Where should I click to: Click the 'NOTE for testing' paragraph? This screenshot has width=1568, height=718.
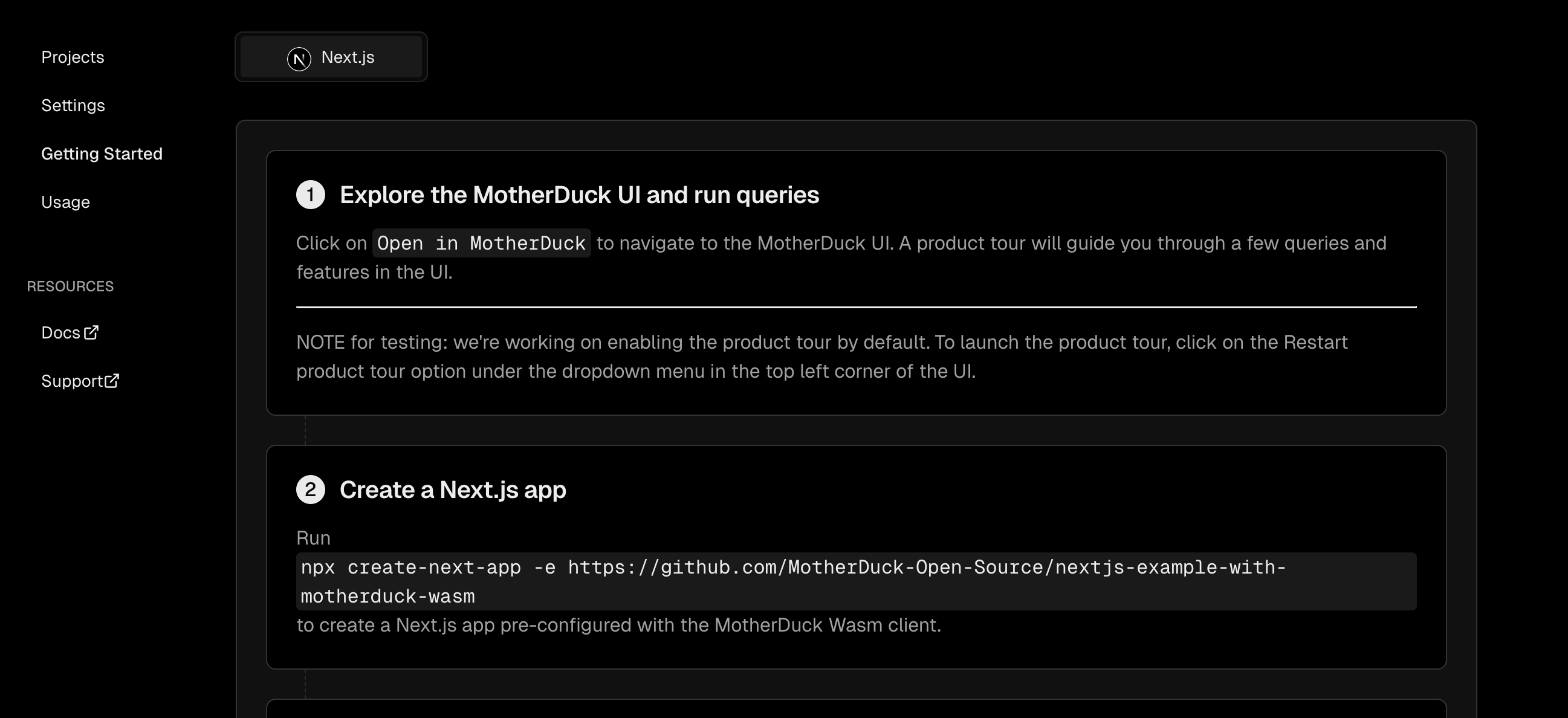click(x=821, y=357)
